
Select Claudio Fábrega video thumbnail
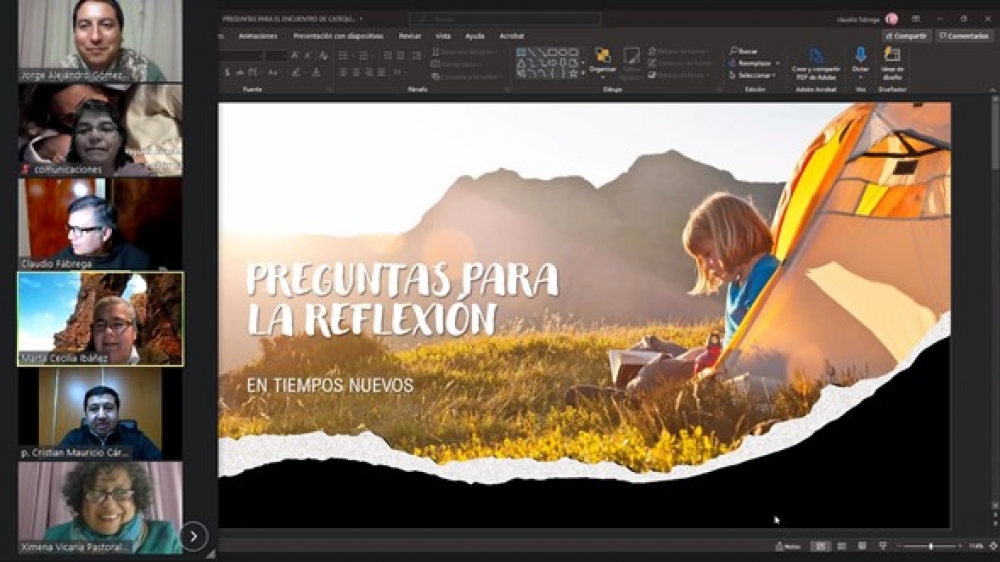coord(100,223)
